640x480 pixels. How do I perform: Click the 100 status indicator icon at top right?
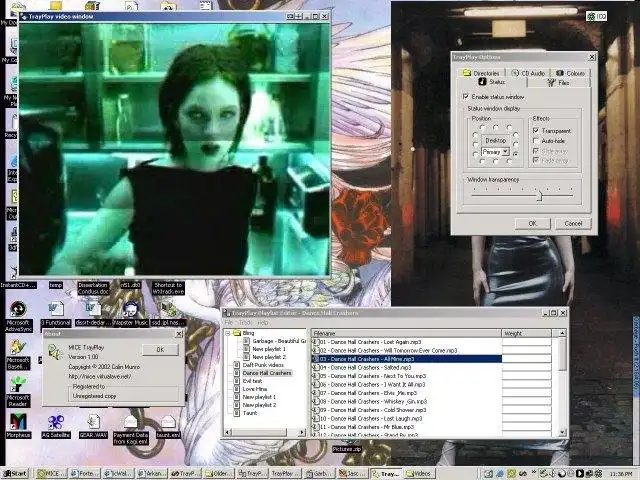click(x=597, y=16)
